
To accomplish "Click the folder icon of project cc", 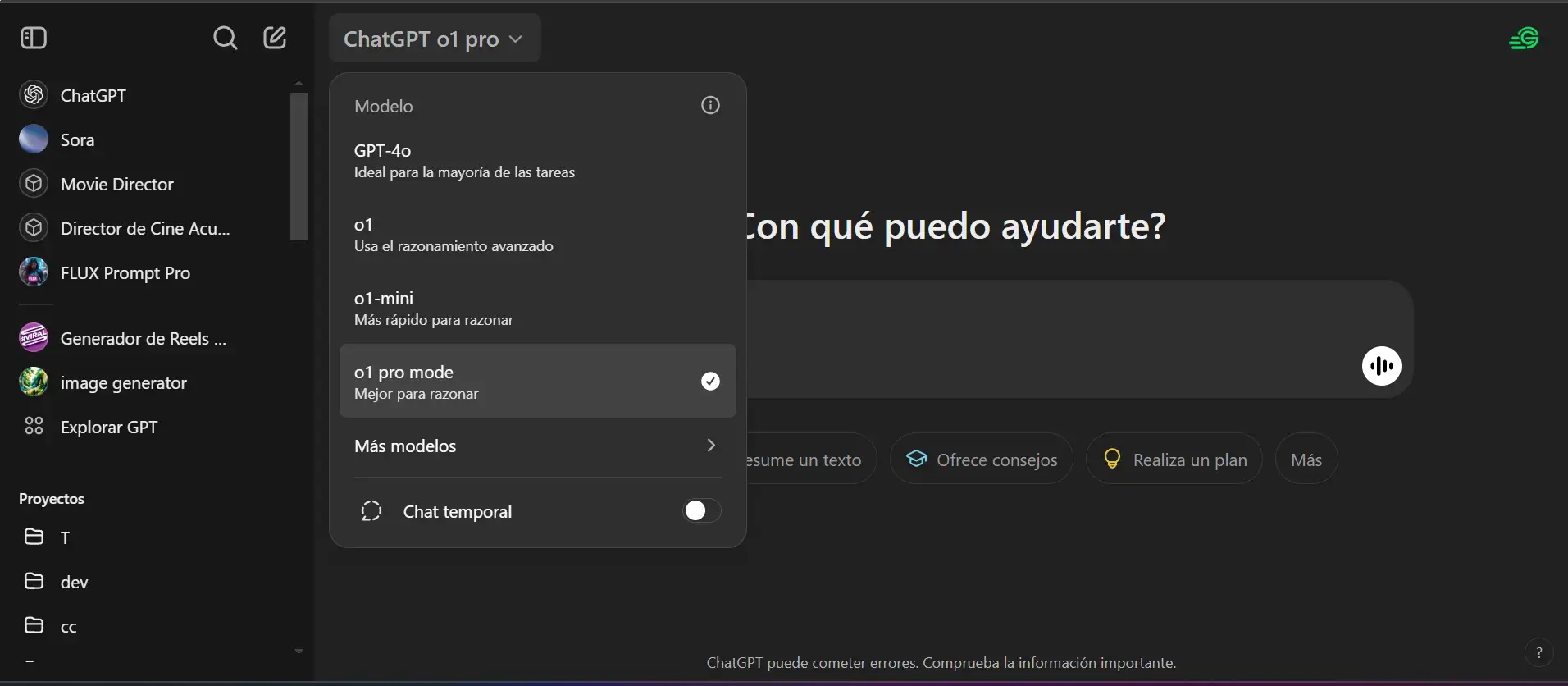I will pos(34,625).
